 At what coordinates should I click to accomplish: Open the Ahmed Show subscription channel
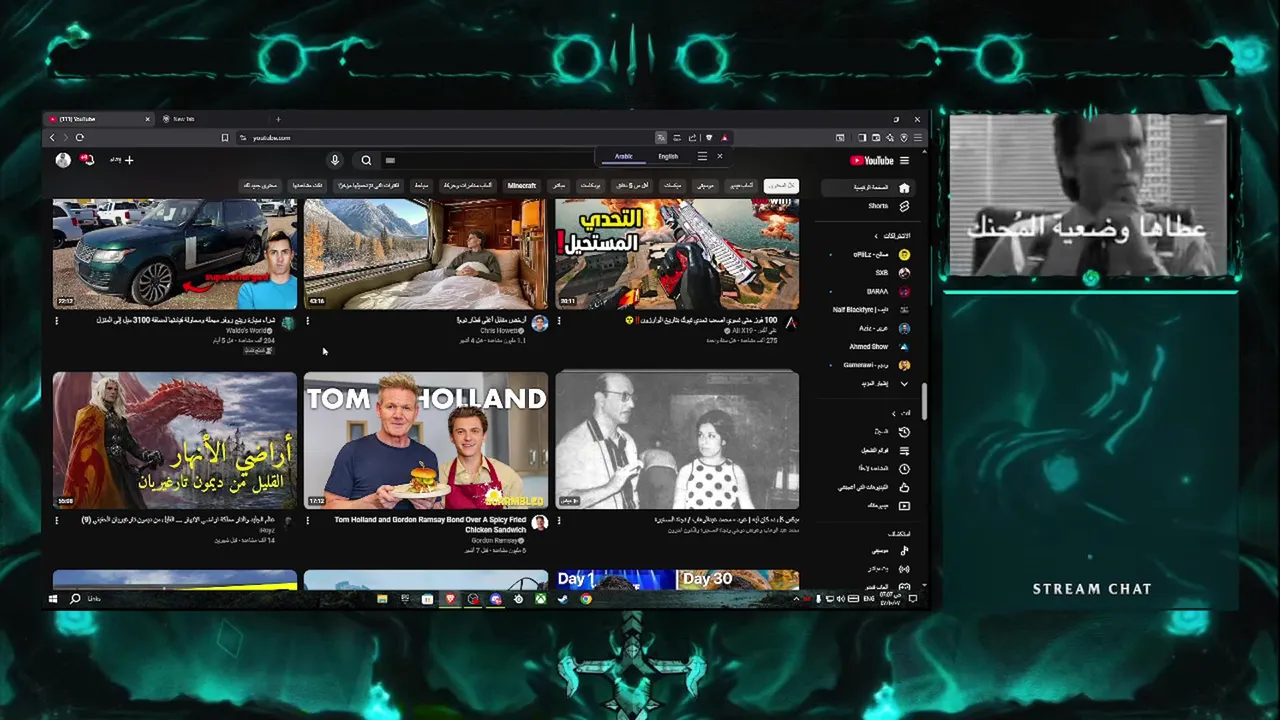tap(869, 347)
